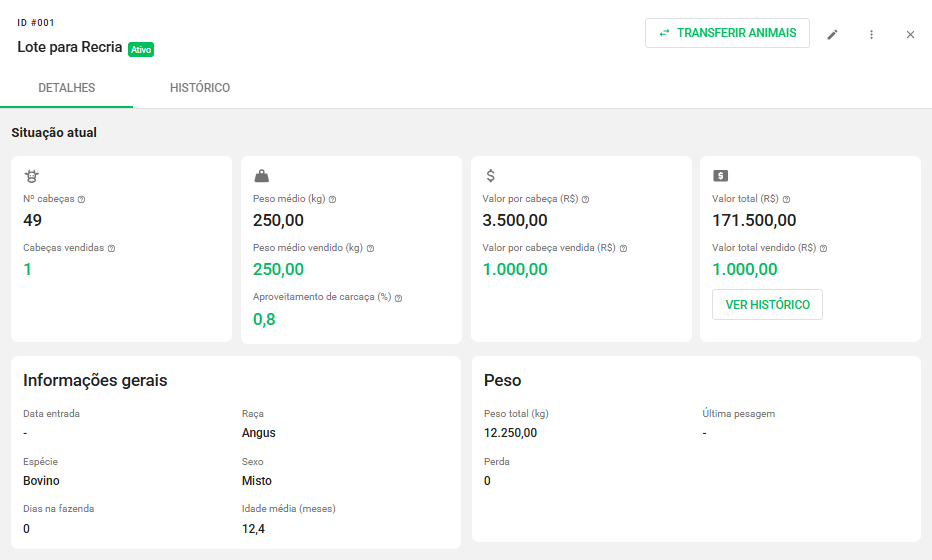The height and width of the screenshot is (560, 932).
Task: Click the weight icon in Peso médio card
Action: [261, 176]
